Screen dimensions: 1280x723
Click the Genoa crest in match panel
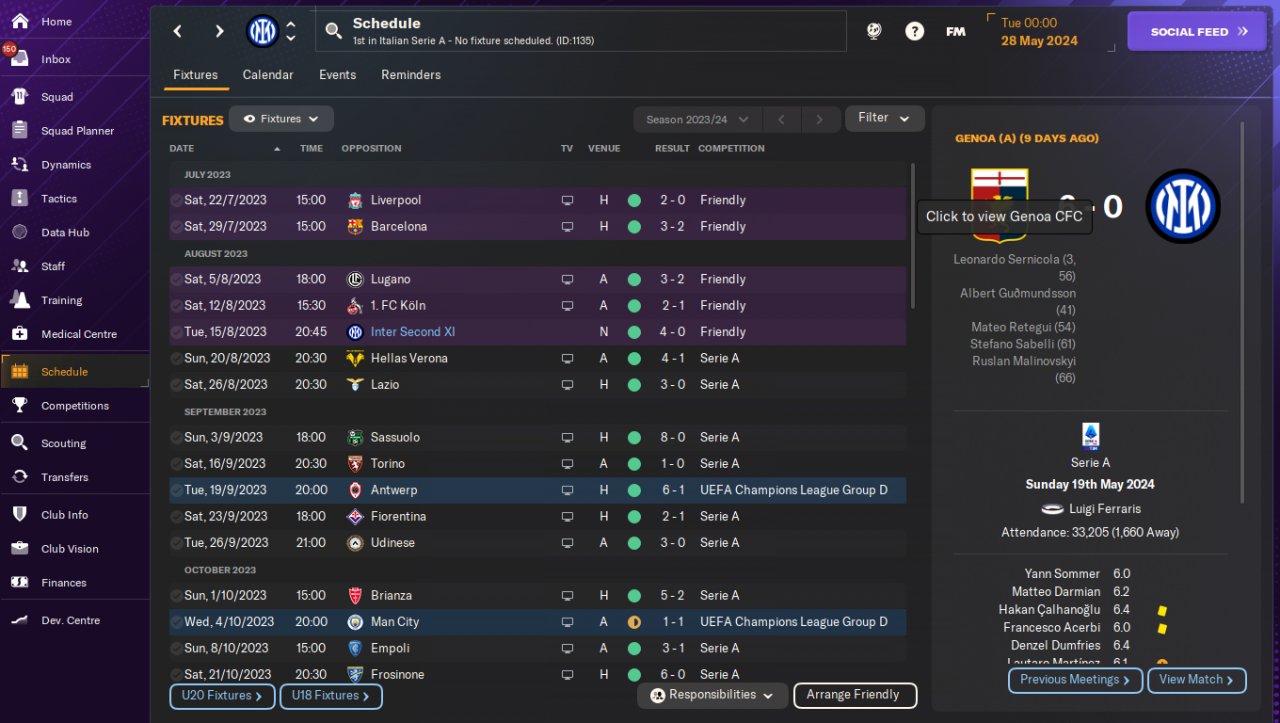(998, 206)
